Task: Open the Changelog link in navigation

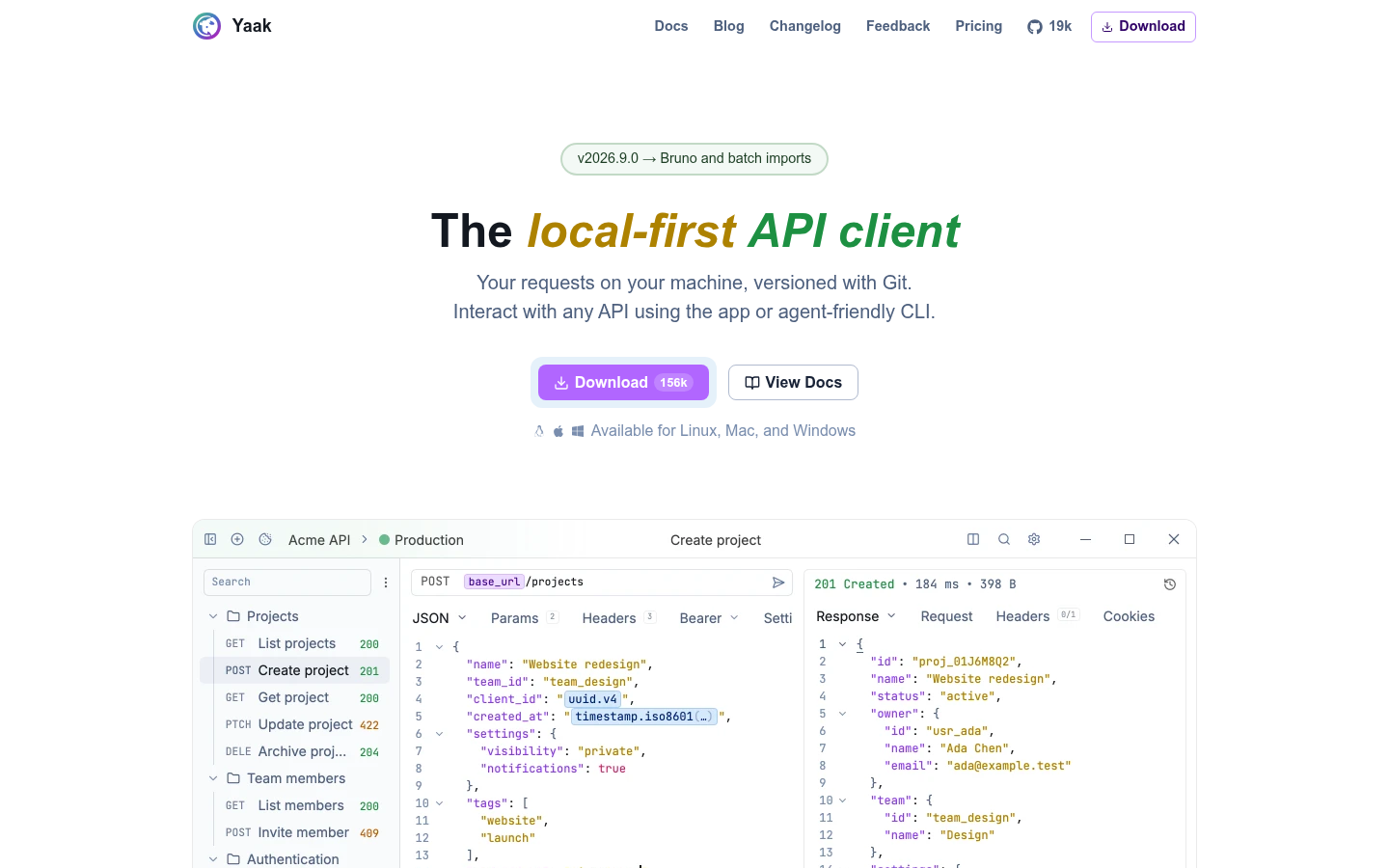Action: (x=805, y=26)
